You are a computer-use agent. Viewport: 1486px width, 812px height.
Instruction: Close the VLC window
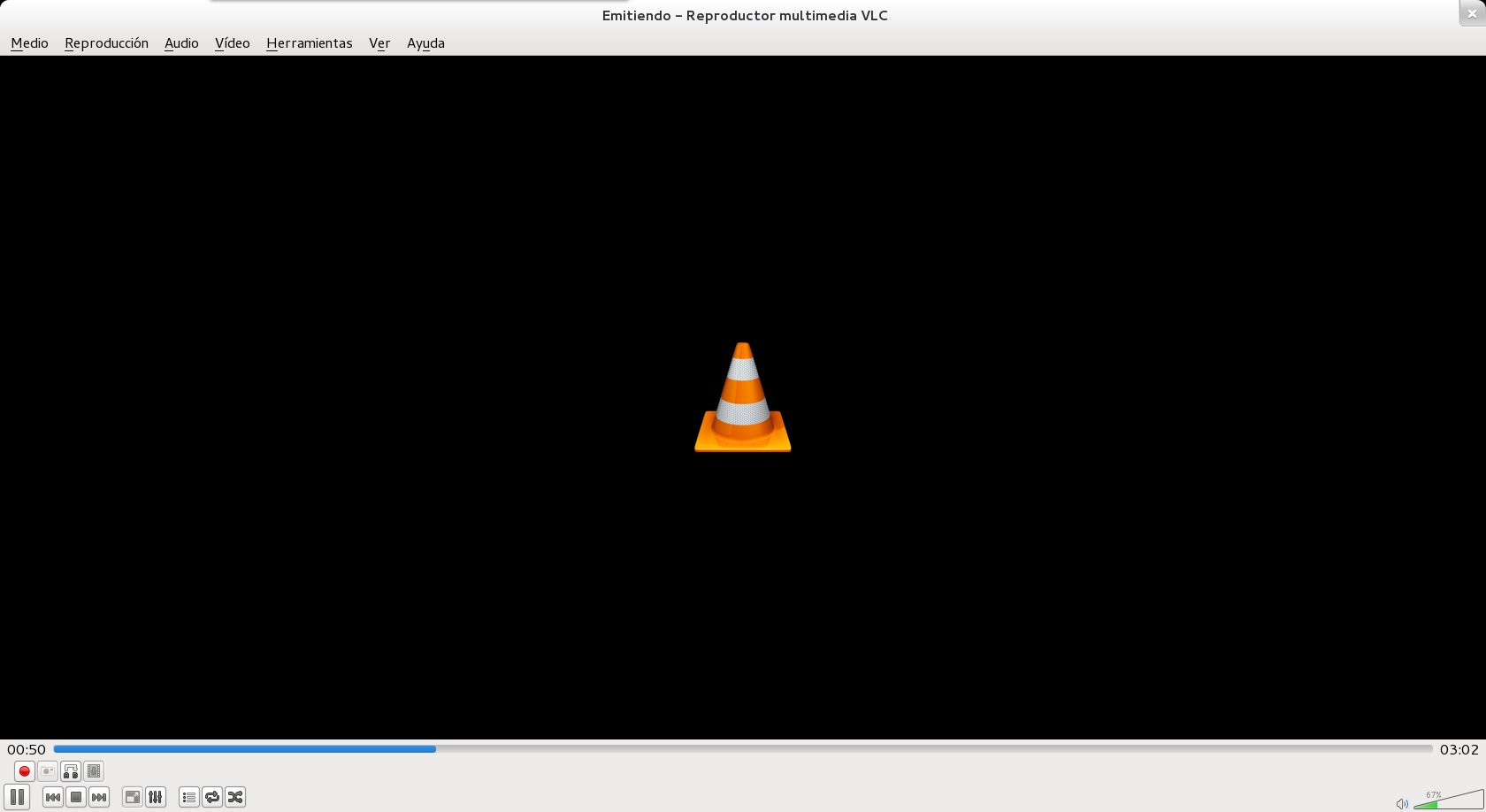(1472, 13)
